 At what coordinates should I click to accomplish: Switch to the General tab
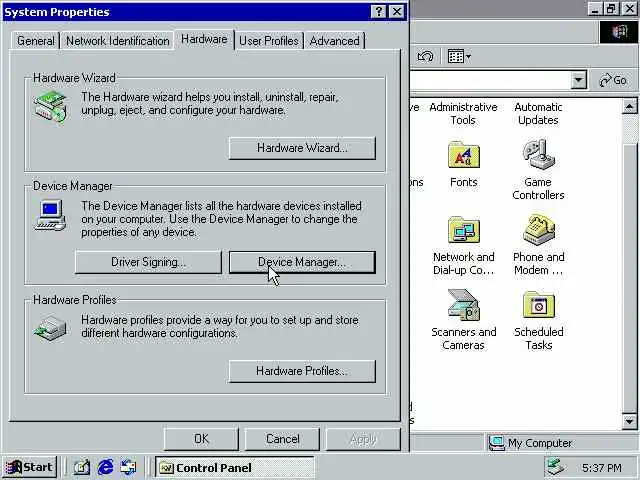click(x=36, y=41)
